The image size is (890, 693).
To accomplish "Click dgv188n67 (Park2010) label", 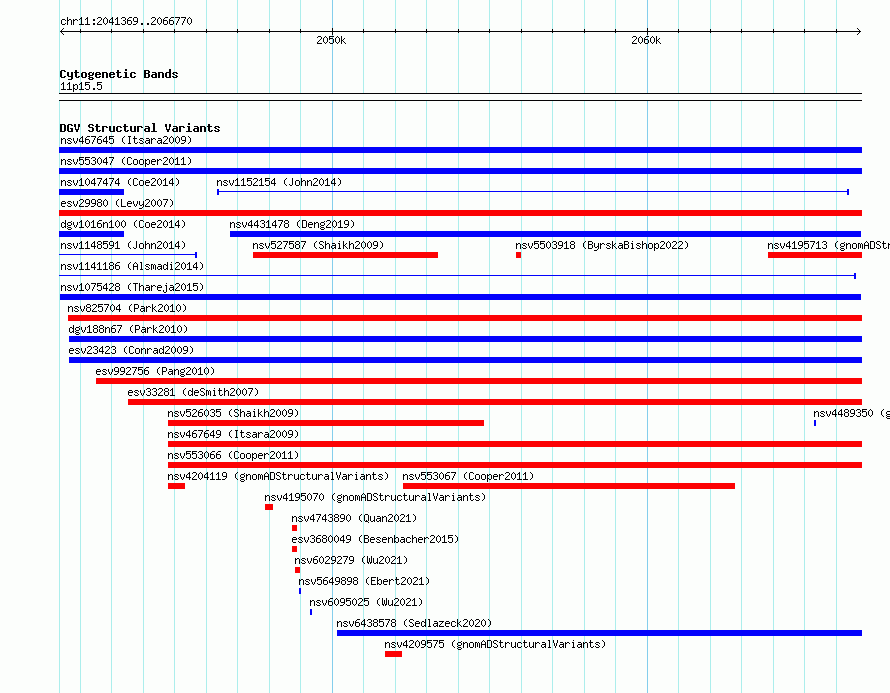I will (128, 329).
